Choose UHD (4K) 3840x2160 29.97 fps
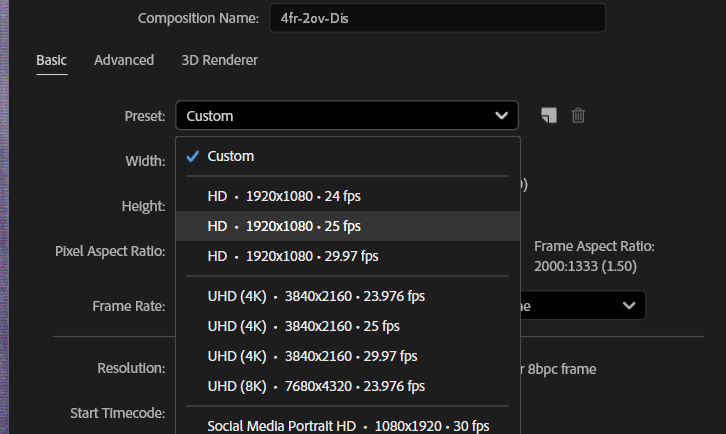 (x=312, y=356)
